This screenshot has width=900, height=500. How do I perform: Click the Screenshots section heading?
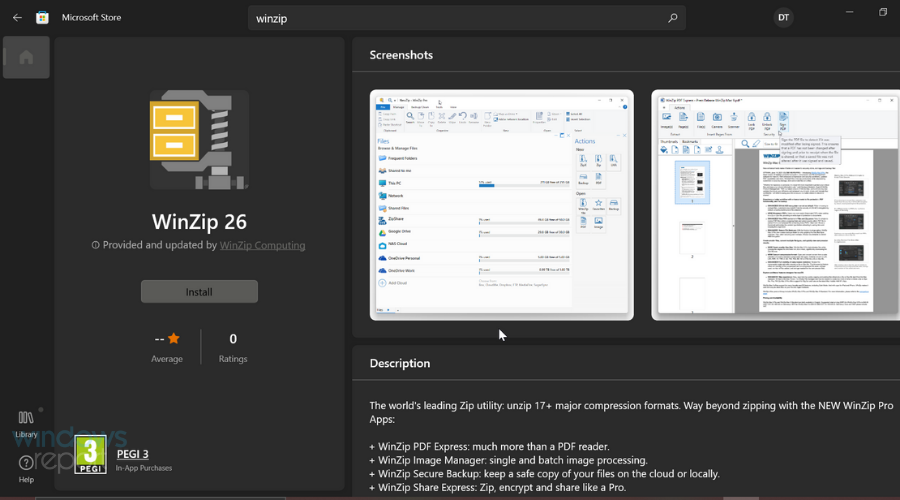click(x=401, y=55)
